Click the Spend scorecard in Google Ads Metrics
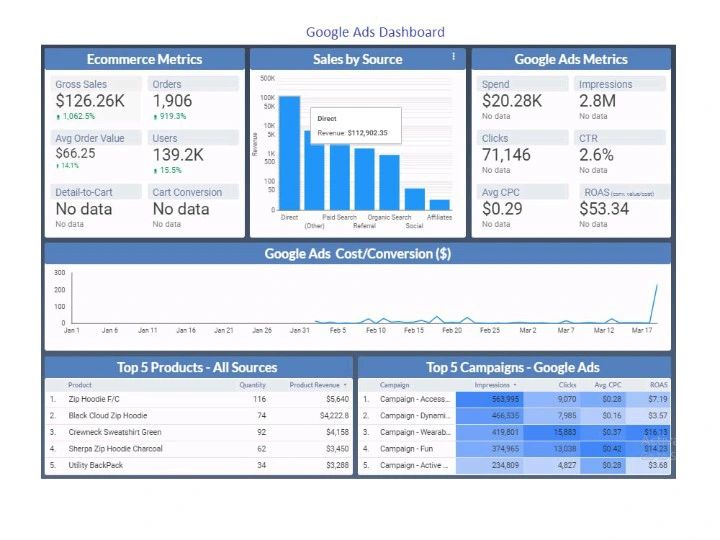Image resolution: width=720 pixels, height=540 pixels. [x=512, y=101]
